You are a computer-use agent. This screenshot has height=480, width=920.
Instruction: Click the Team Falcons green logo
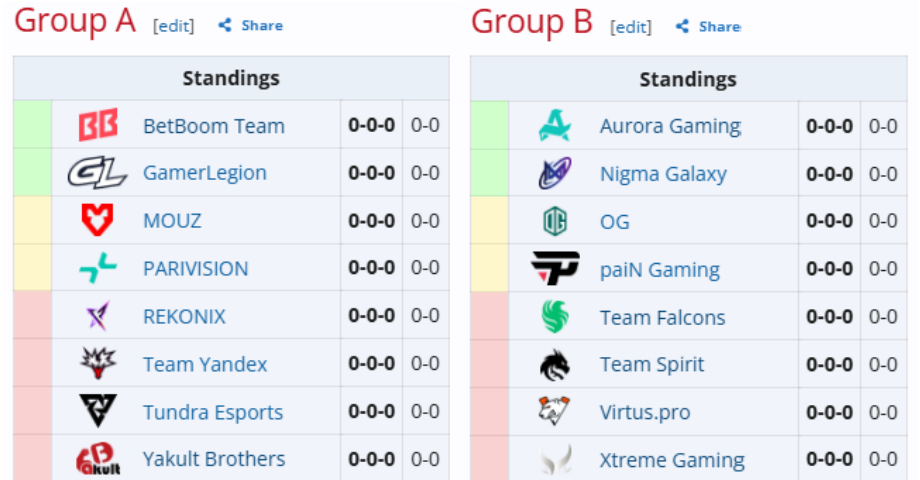[x=555, y=316]
